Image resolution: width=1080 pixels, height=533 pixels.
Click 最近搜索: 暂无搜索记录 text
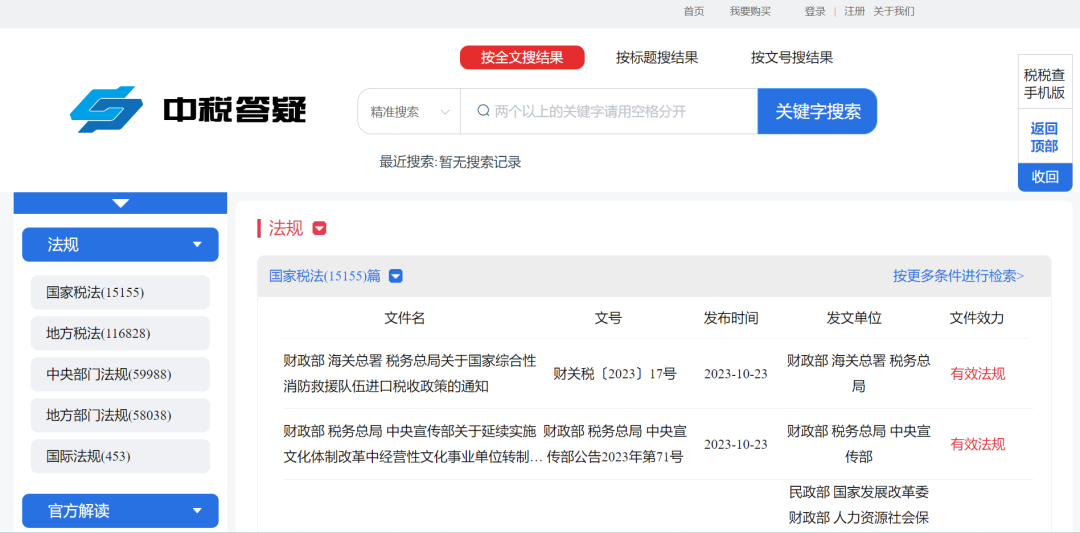coord(450,163)
